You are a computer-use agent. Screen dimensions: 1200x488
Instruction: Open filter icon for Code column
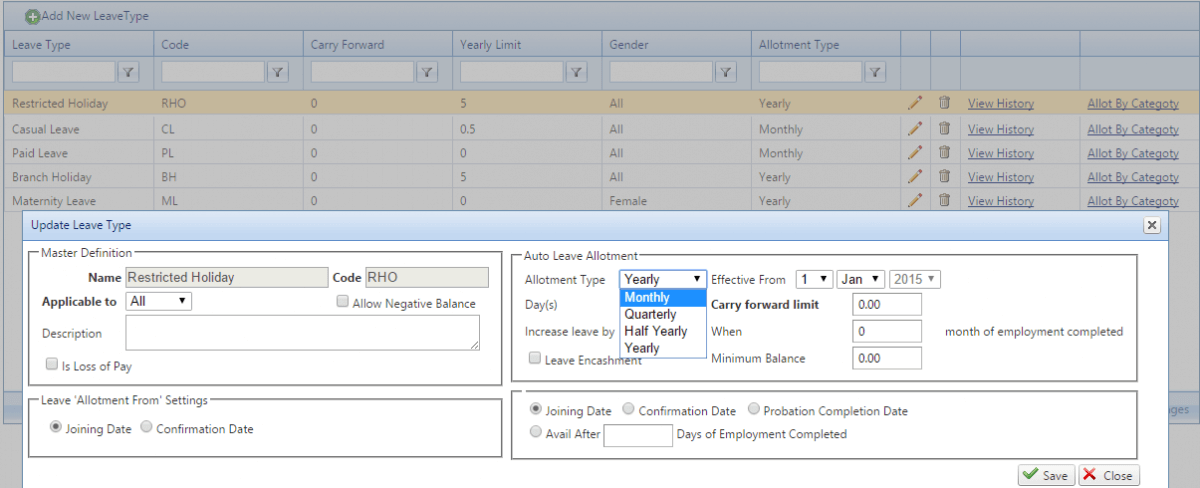click(x=278, y=72)
